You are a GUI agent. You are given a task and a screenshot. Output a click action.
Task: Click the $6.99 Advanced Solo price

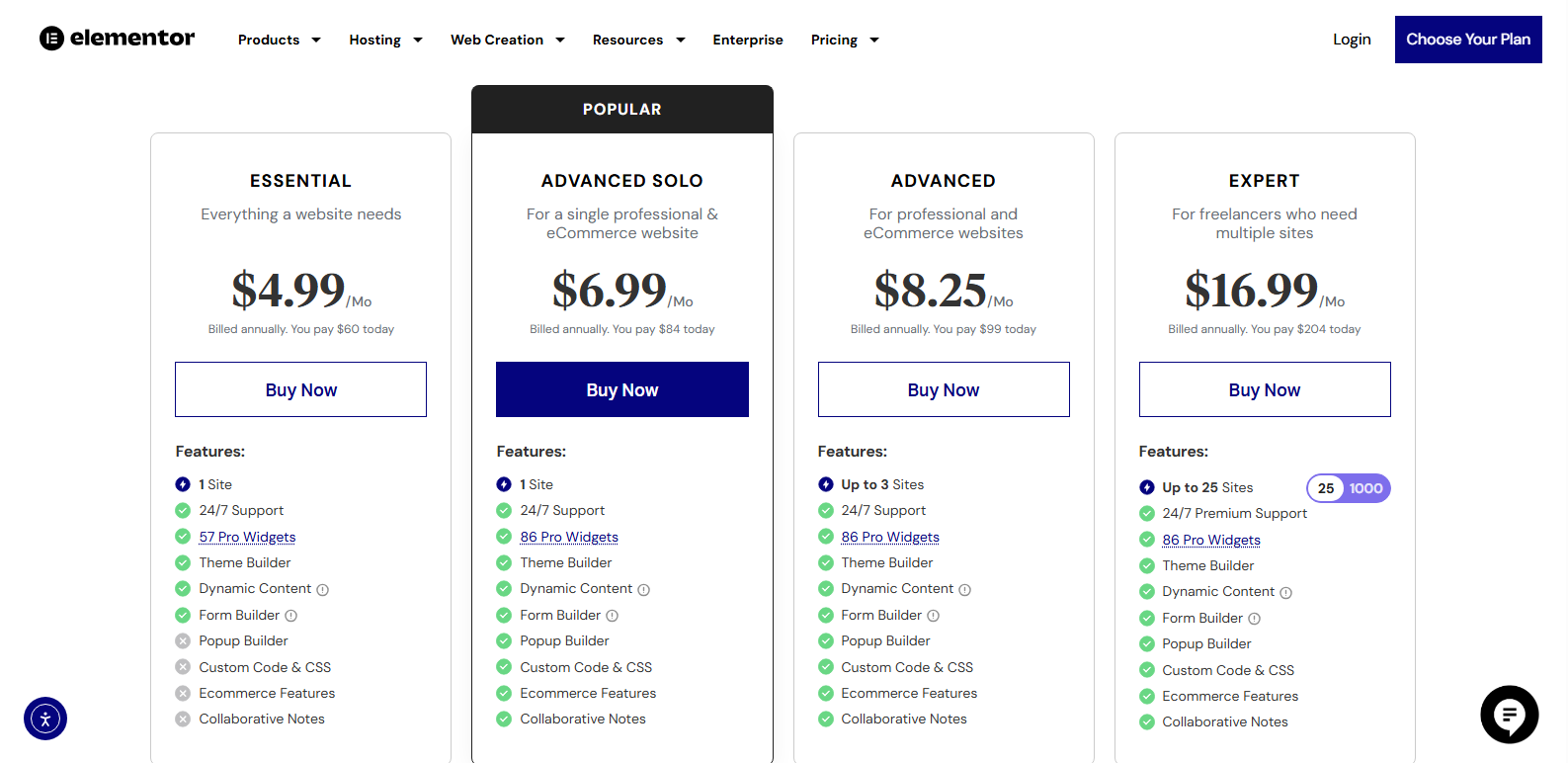[609, 290]
